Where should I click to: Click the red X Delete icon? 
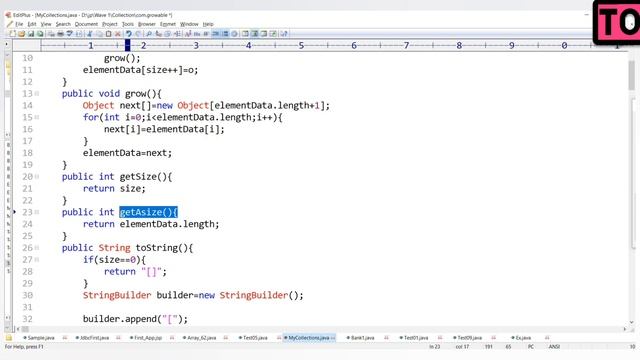click(118, 34)
